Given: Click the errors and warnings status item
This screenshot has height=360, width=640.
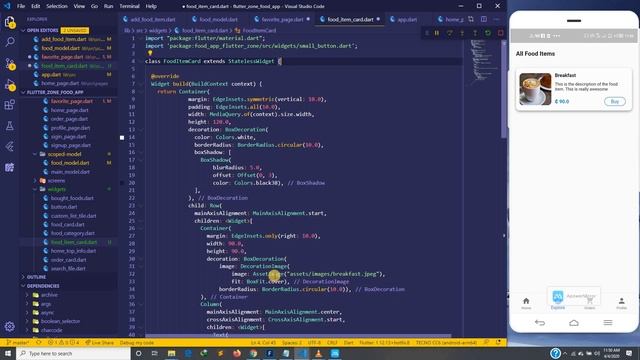Looking at the screenshot, I should 64,343.
